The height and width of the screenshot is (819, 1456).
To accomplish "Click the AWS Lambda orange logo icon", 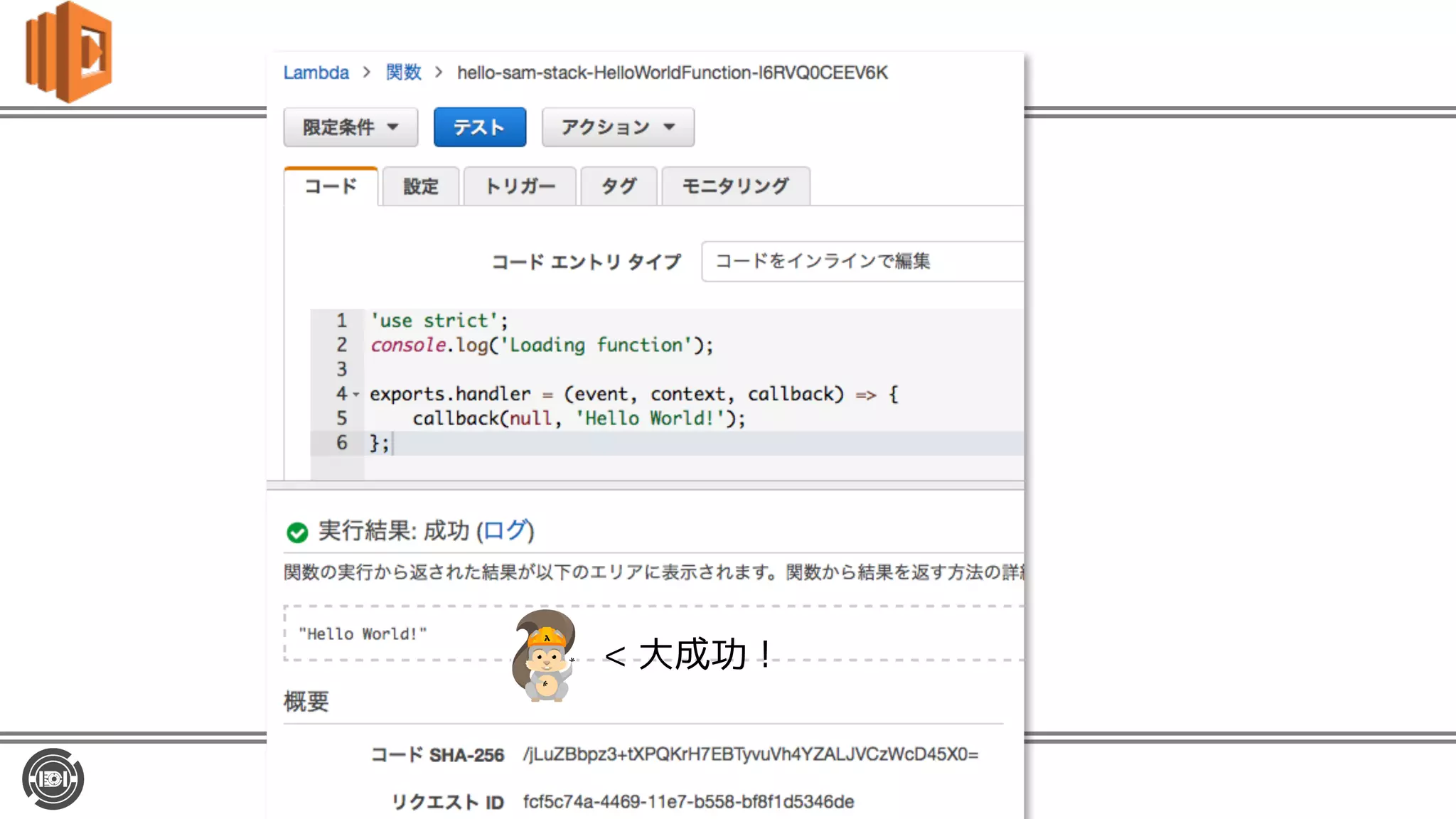I will coord(68,53).
